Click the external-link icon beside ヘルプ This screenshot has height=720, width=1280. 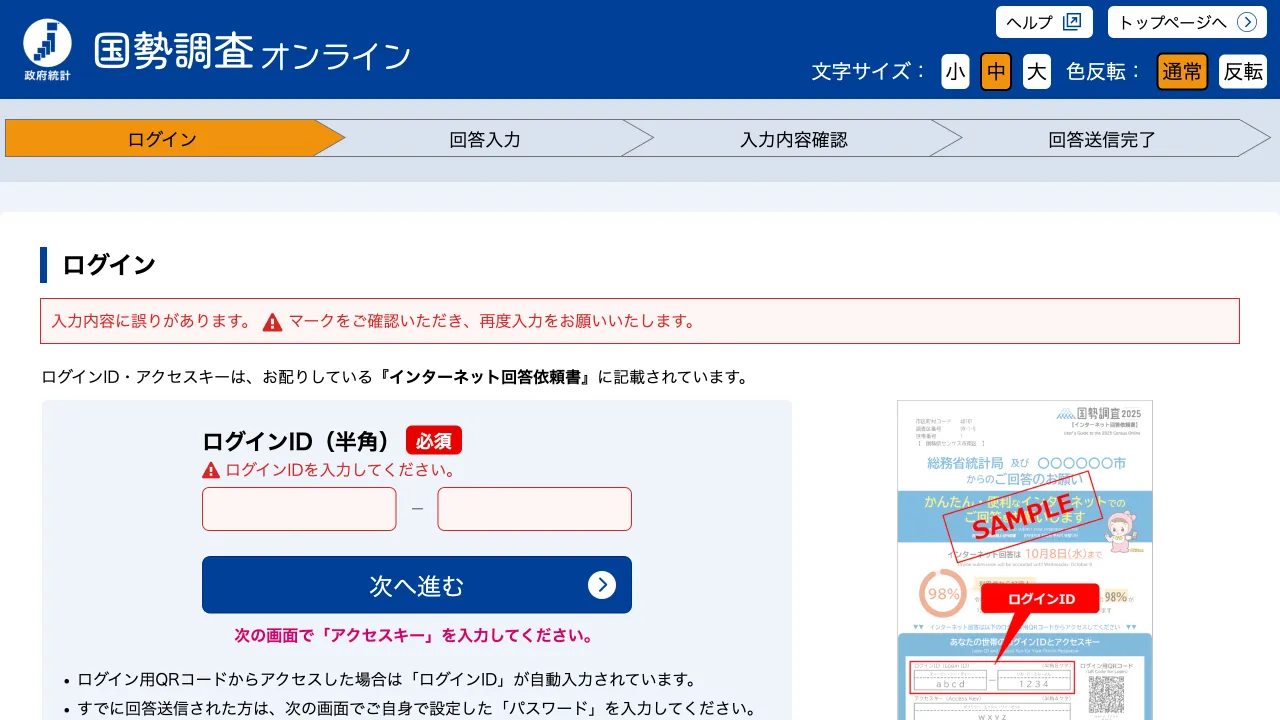click(x=1074, y=21)
